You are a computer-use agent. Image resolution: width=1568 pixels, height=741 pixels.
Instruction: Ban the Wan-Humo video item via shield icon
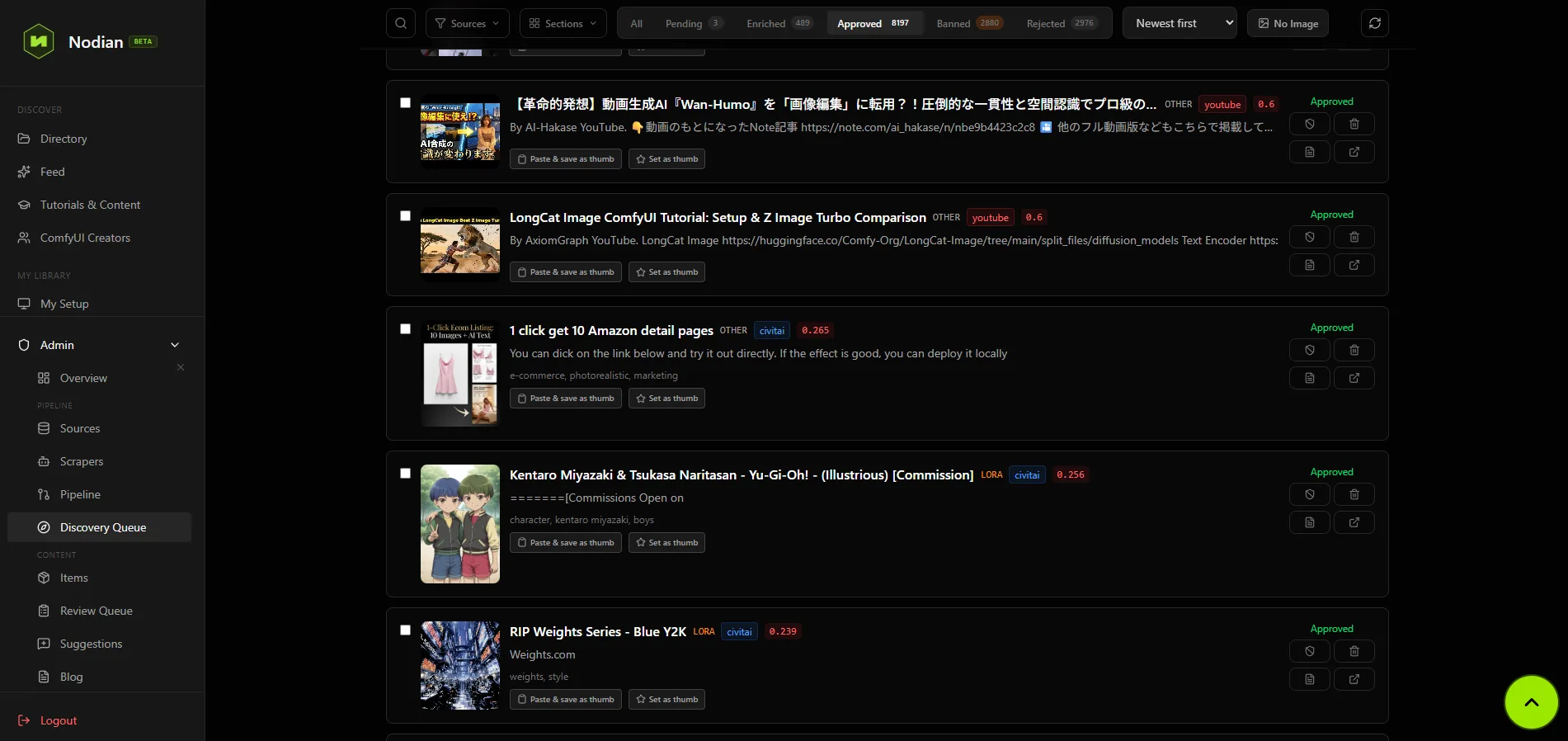(x=1310, y=124)
